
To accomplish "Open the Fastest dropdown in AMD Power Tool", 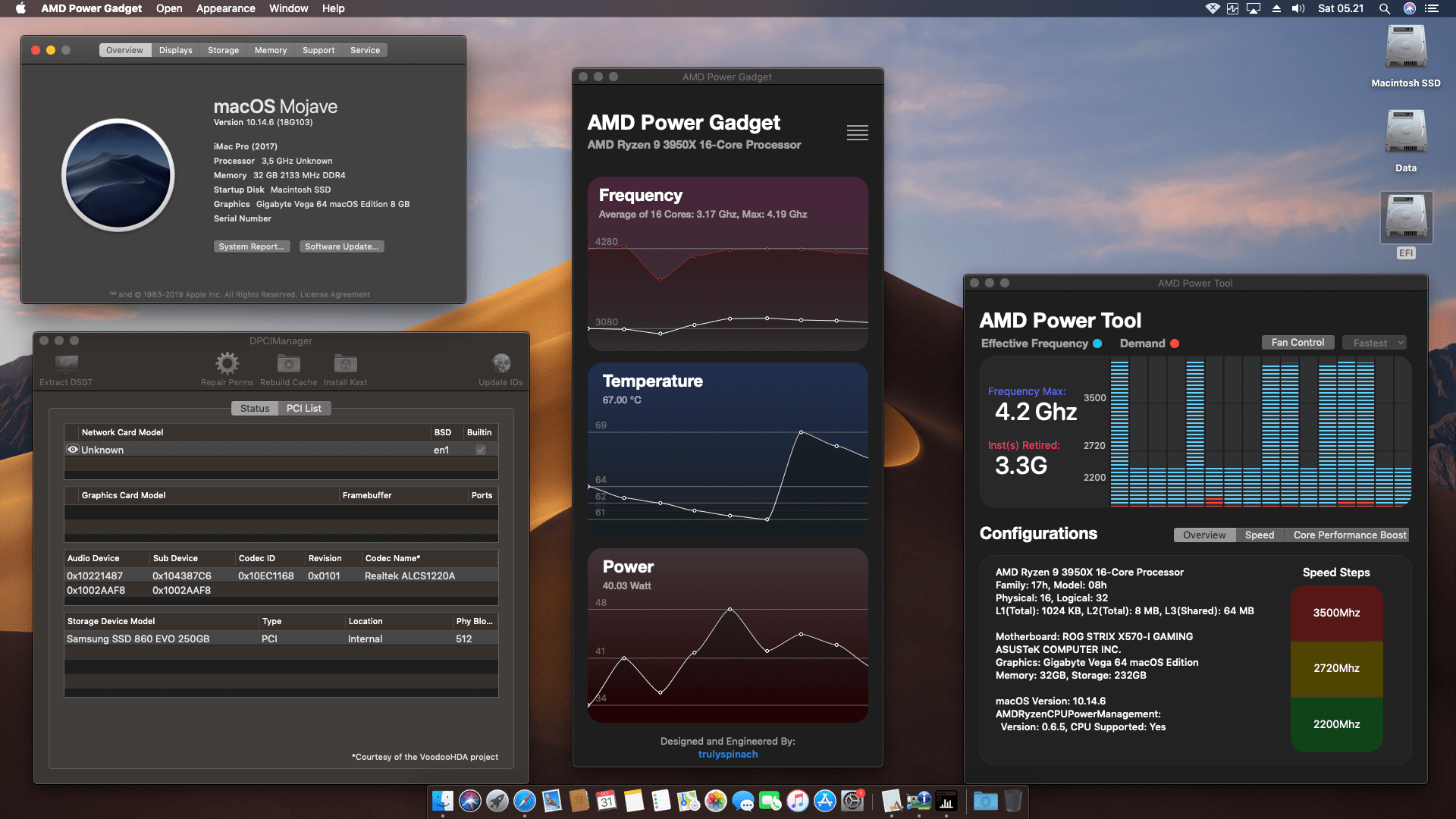I will 1374,342.
